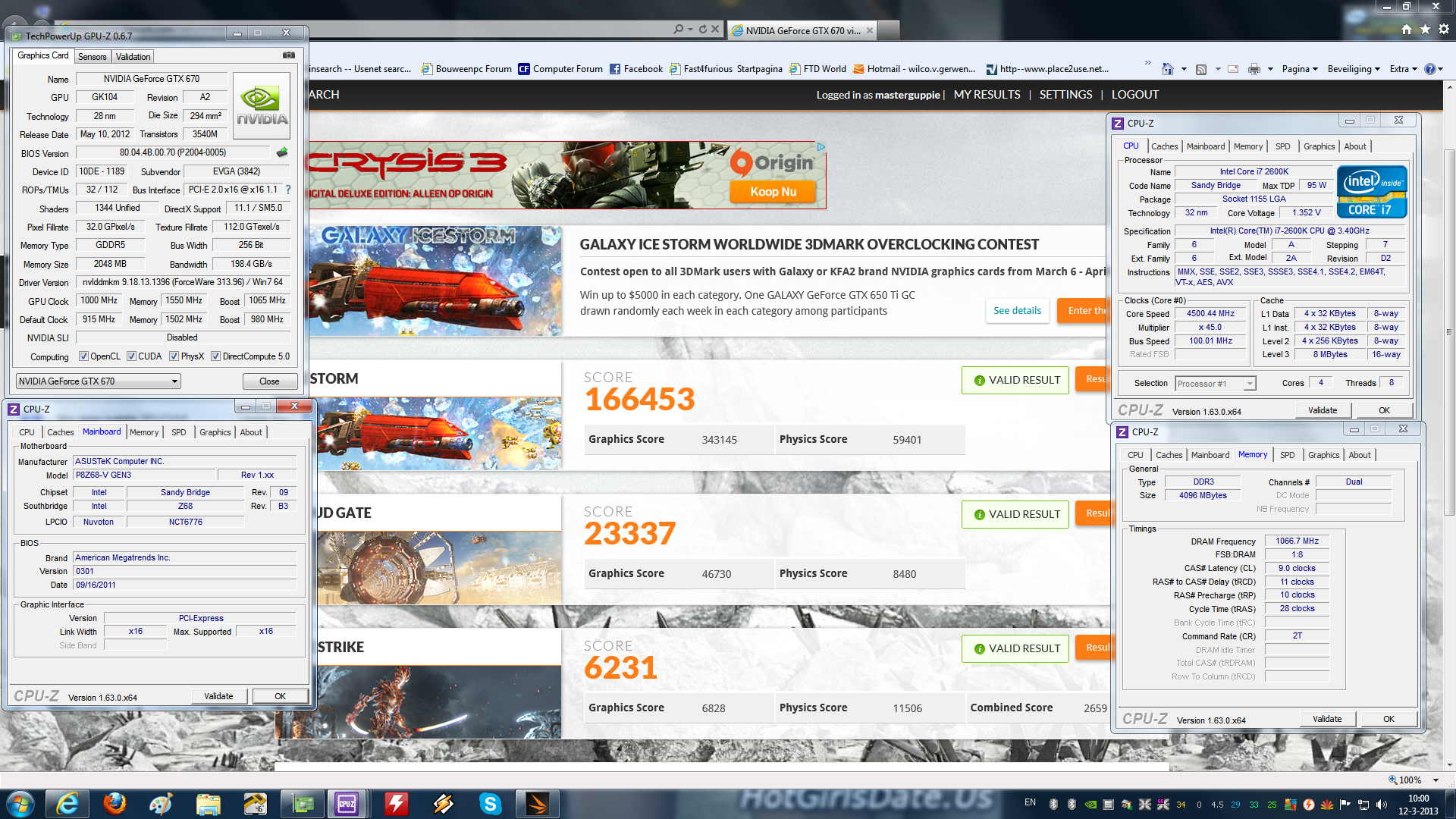Image resolution: width=1456 pixels, height=819 pixels.
Task: Open Firefox from the taskbar
Action: click(x=115, y=804)
